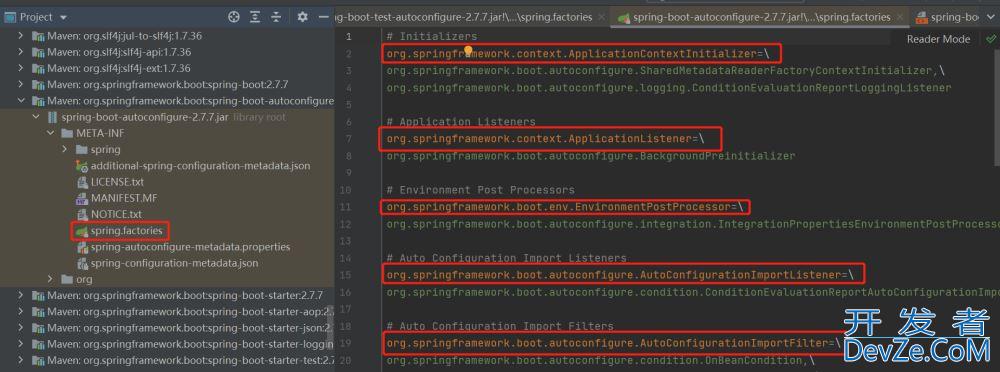The width and height of the screenshot is (1000, 372).
Task: Click the Collapse All icon in Project toolbar
Action: click(x=276, y=17)
